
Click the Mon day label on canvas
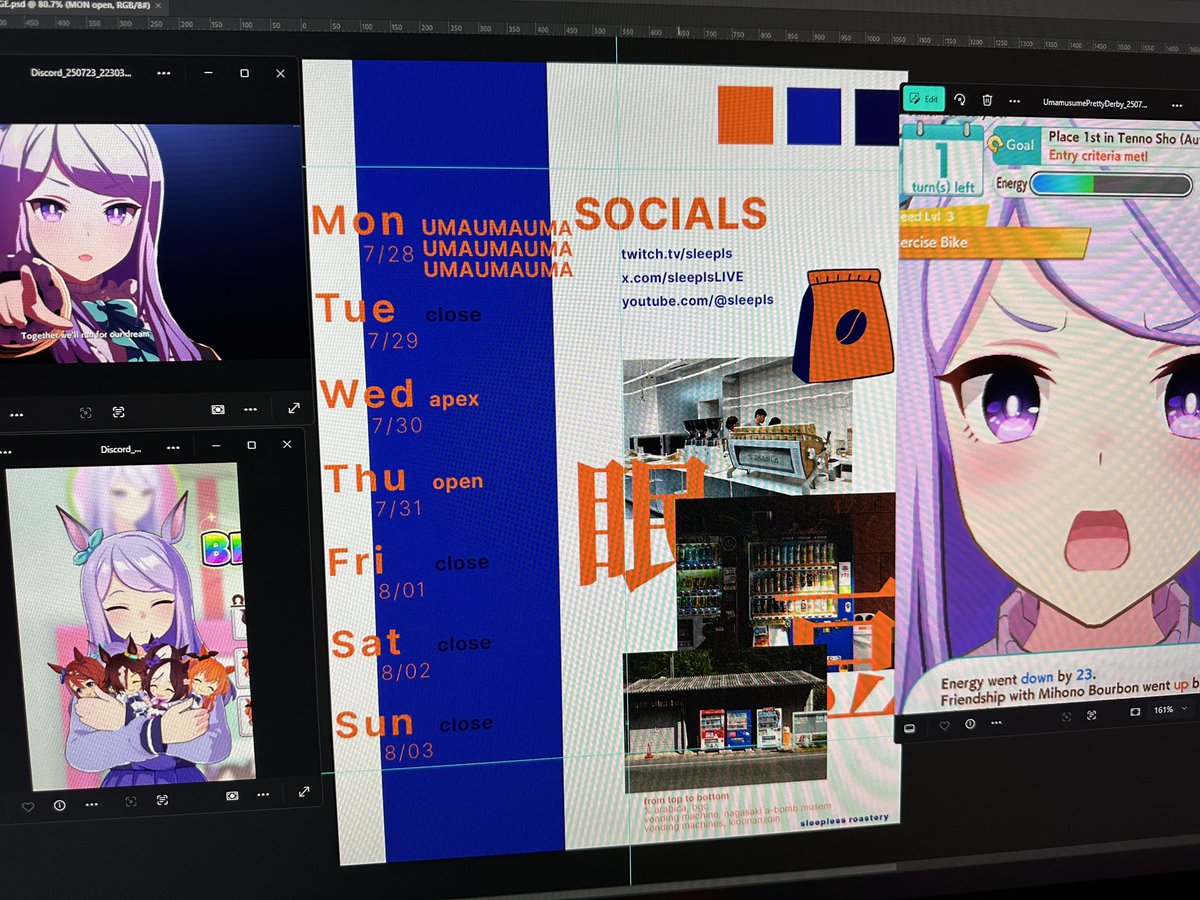pos(360,220)
